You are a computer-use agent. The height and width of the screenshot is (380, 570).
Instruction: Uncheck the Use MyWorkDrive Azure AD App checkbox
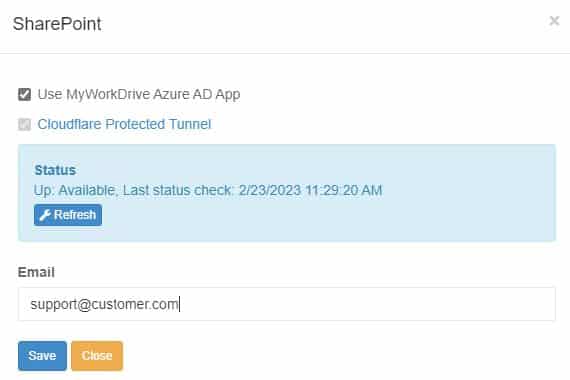pos(24,95)
